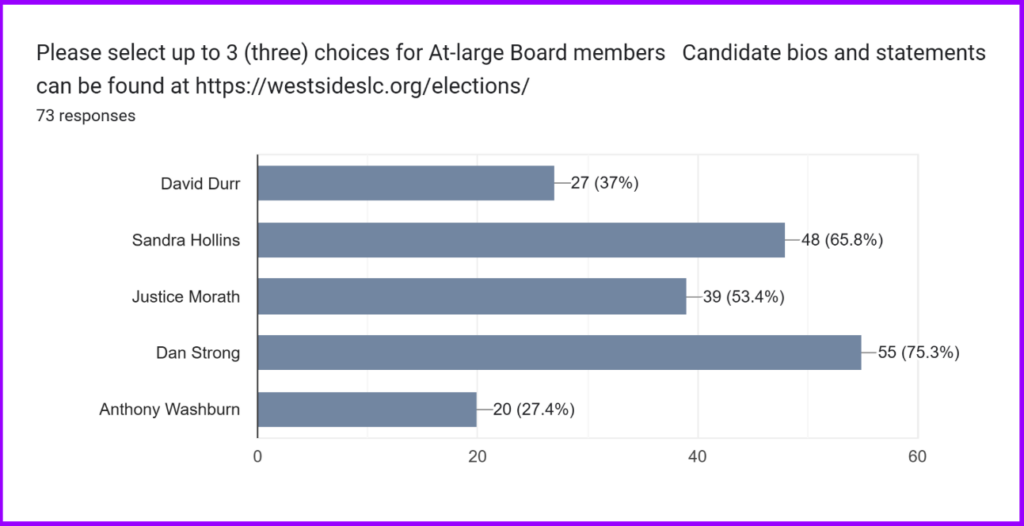Click the 39 (53.4%) value label
Image resolution: width=1024 pixels, height=526 pixels.
pyautogui.click(x=743, y=297)
